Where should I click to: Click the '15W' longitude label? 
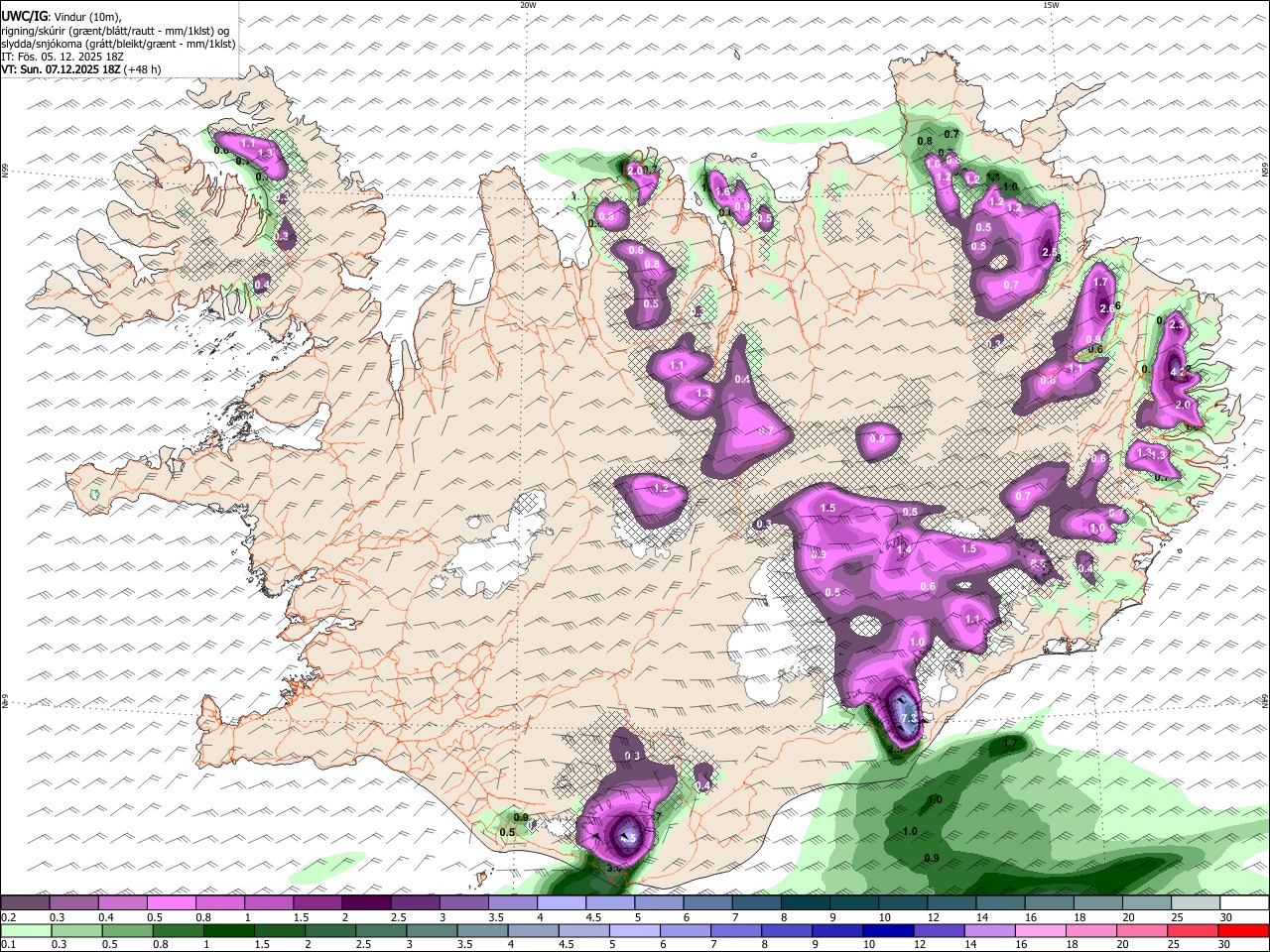click(x=1051, y=5)
